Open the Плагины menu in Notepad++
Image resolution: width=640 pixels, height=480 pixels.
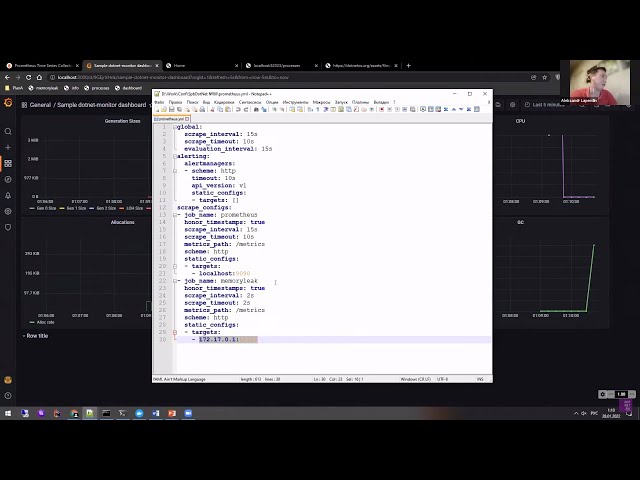point(360,102)
